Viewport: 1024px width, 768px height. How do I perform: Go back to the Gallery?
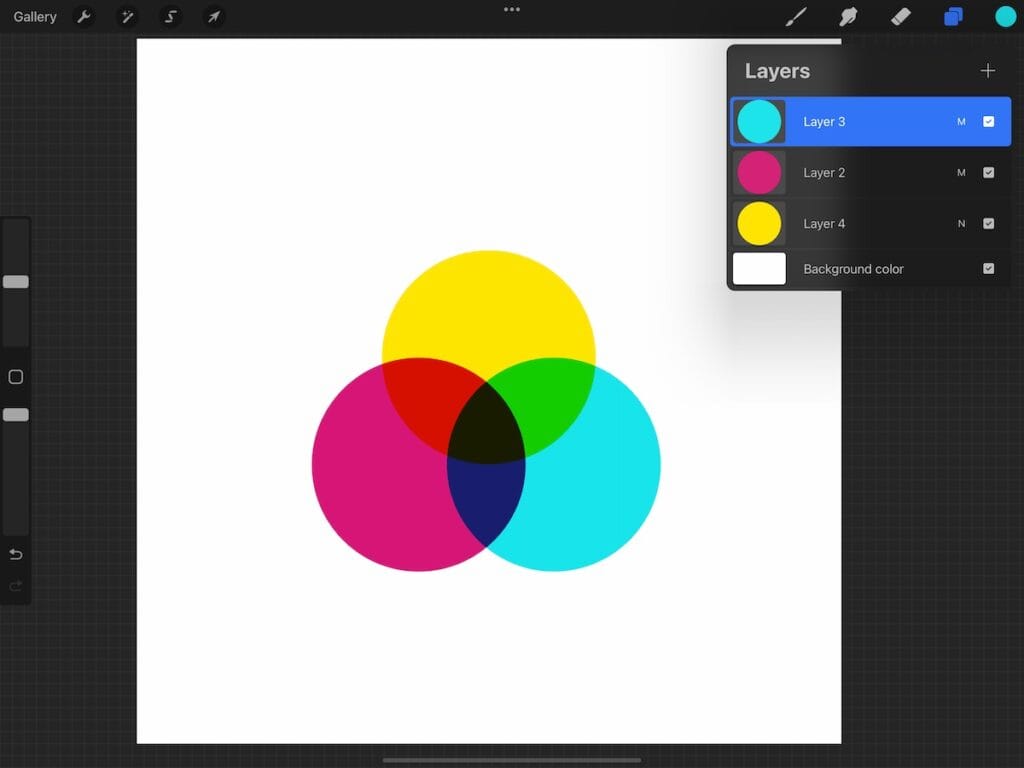pyautogui.click(x=34, y=16)
